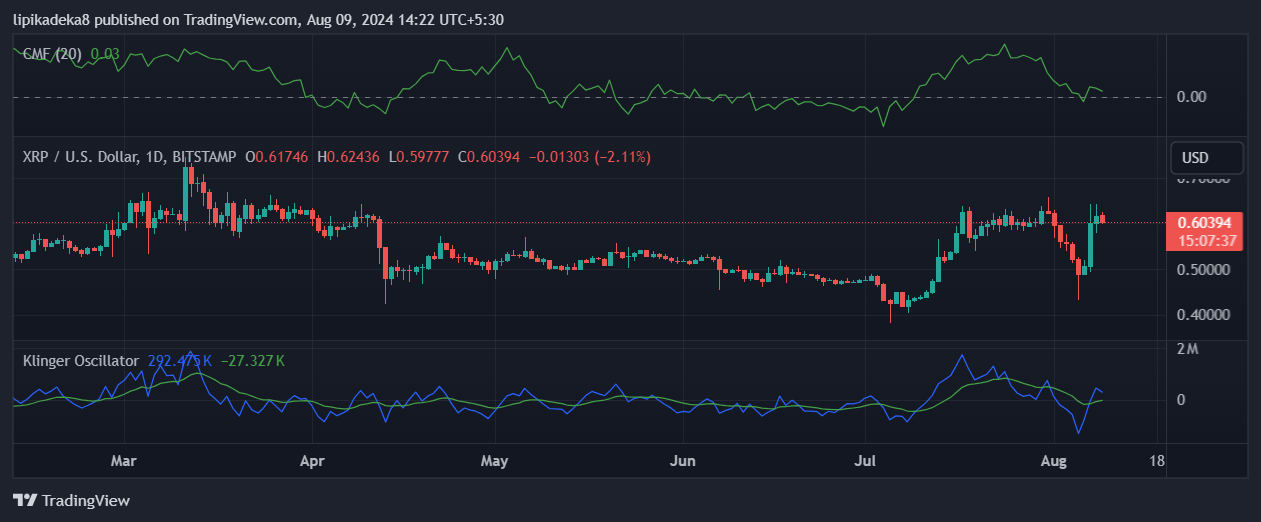Image resolution: width=1261 pixels, height=522 pixels.
Task: Click the CMF 0.00 scale value
Action: (x=1192, y=97)
